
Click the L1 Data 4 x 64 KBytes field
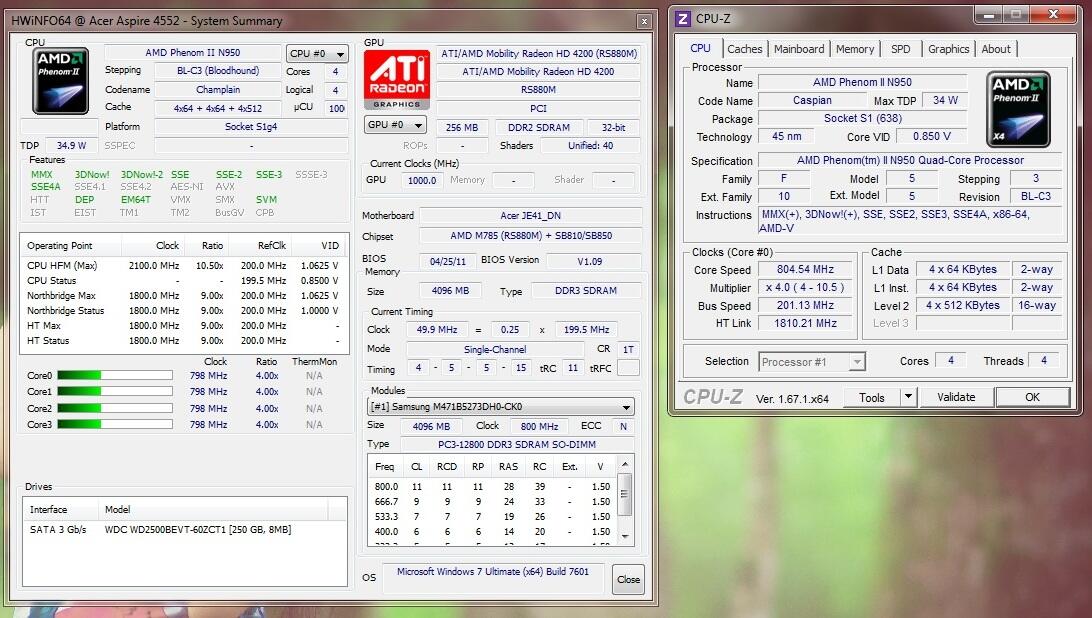pos(962,270)
